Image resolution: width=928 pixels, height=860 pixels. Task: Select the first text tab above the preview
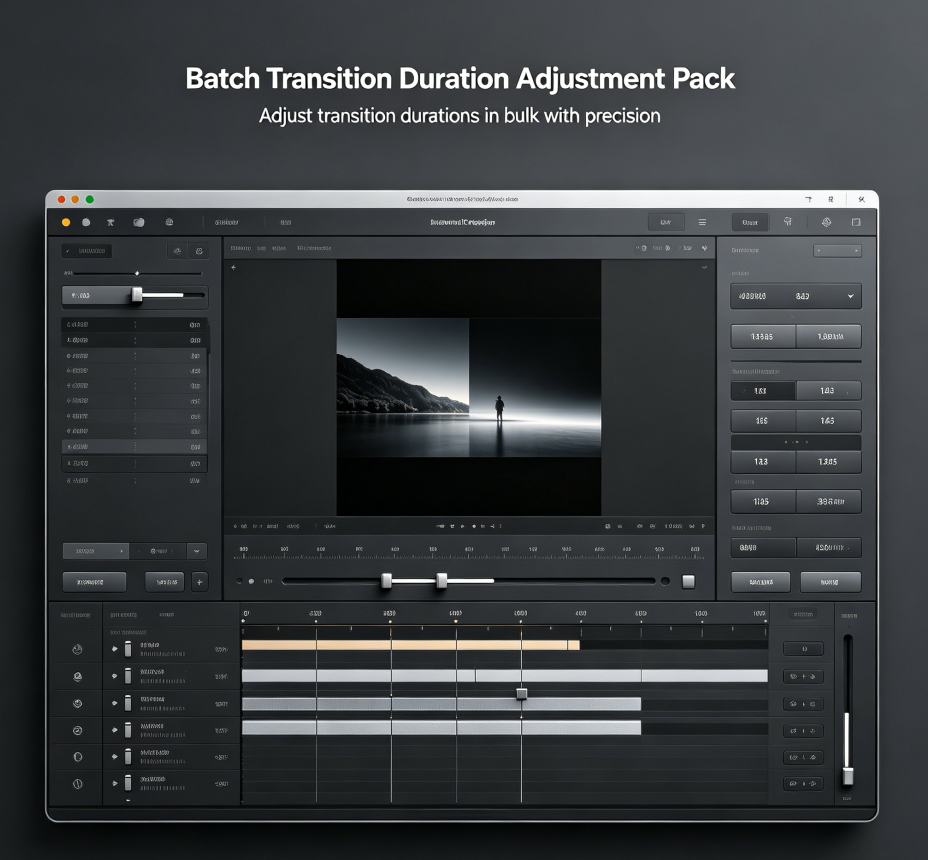pyautogui.click(x=241, y=248)
